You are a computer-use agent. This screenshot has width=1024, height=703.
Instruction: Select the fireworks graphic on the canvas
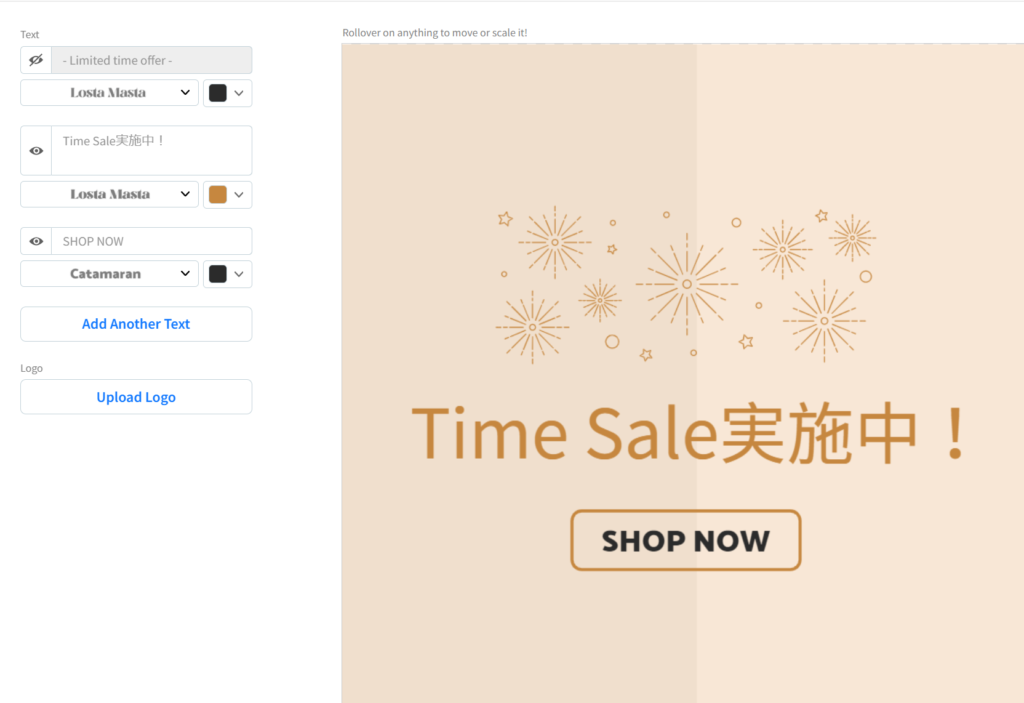[x=686, y=285]
